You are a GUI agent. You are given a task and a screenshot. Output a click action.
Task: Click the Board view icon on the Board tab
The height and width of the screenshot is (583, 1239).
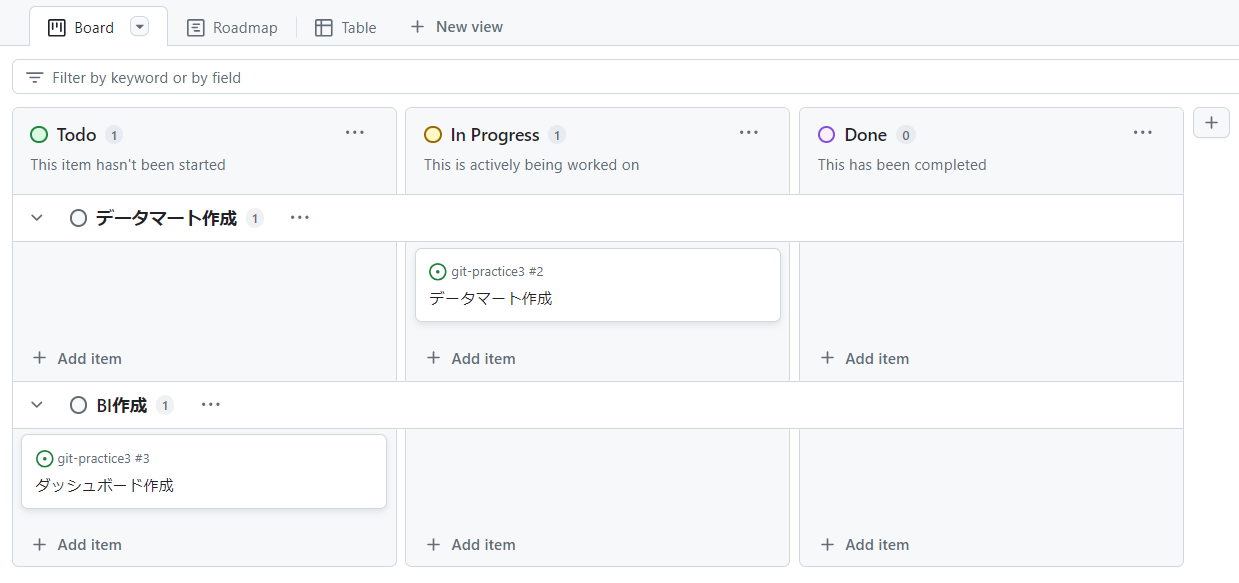coord(56,27)
